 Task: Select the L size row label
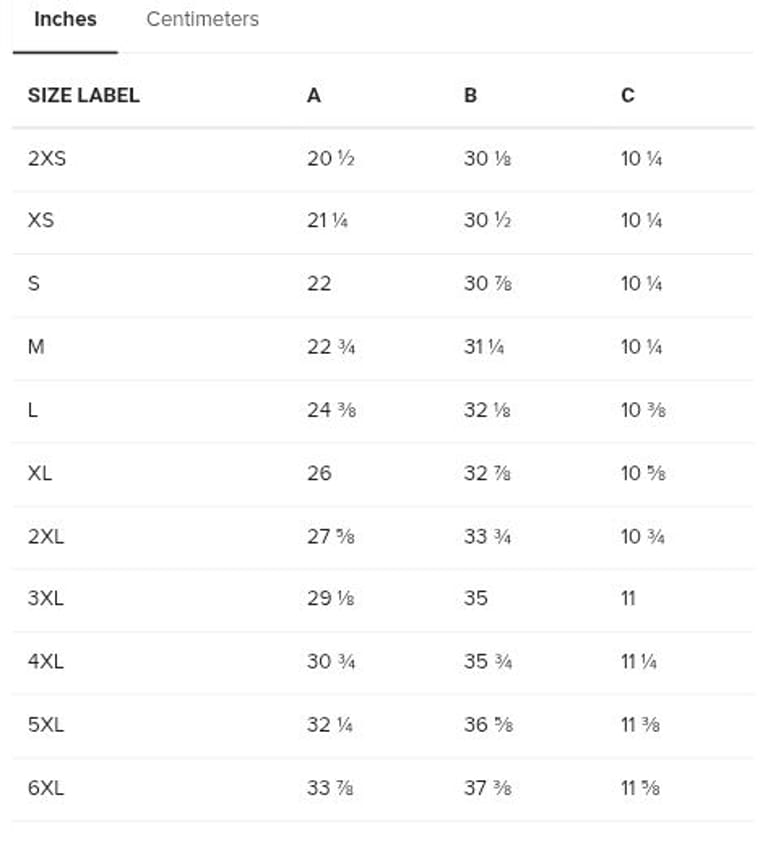point(33,410)
